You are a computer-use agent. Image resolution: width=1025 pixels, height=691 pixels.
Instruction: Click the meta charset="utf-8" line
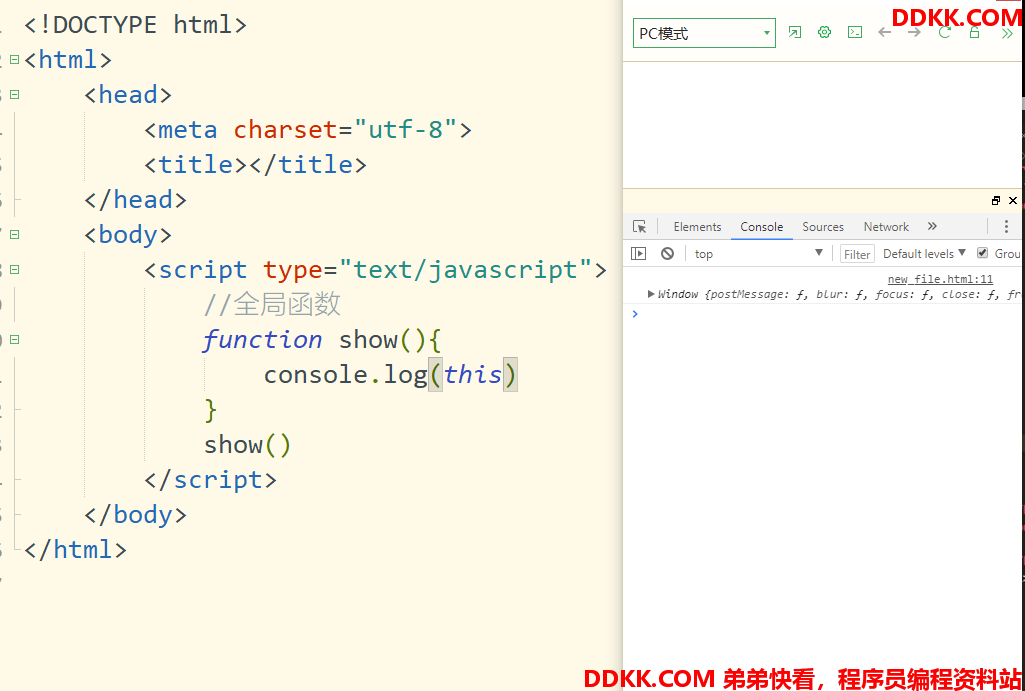[x=308, y=129]
